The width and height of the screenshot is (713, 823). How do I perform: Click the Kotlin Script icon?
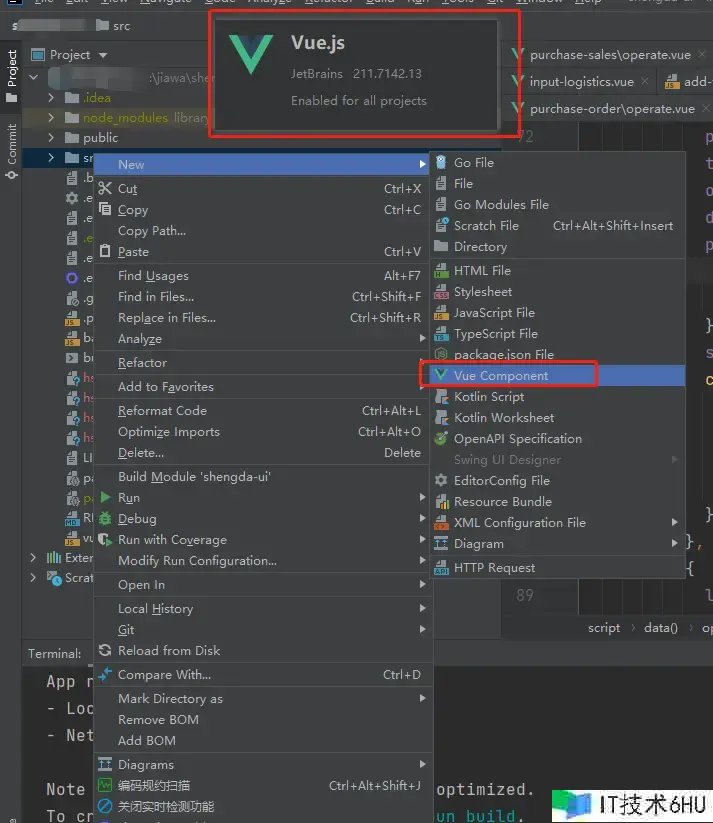441,397
